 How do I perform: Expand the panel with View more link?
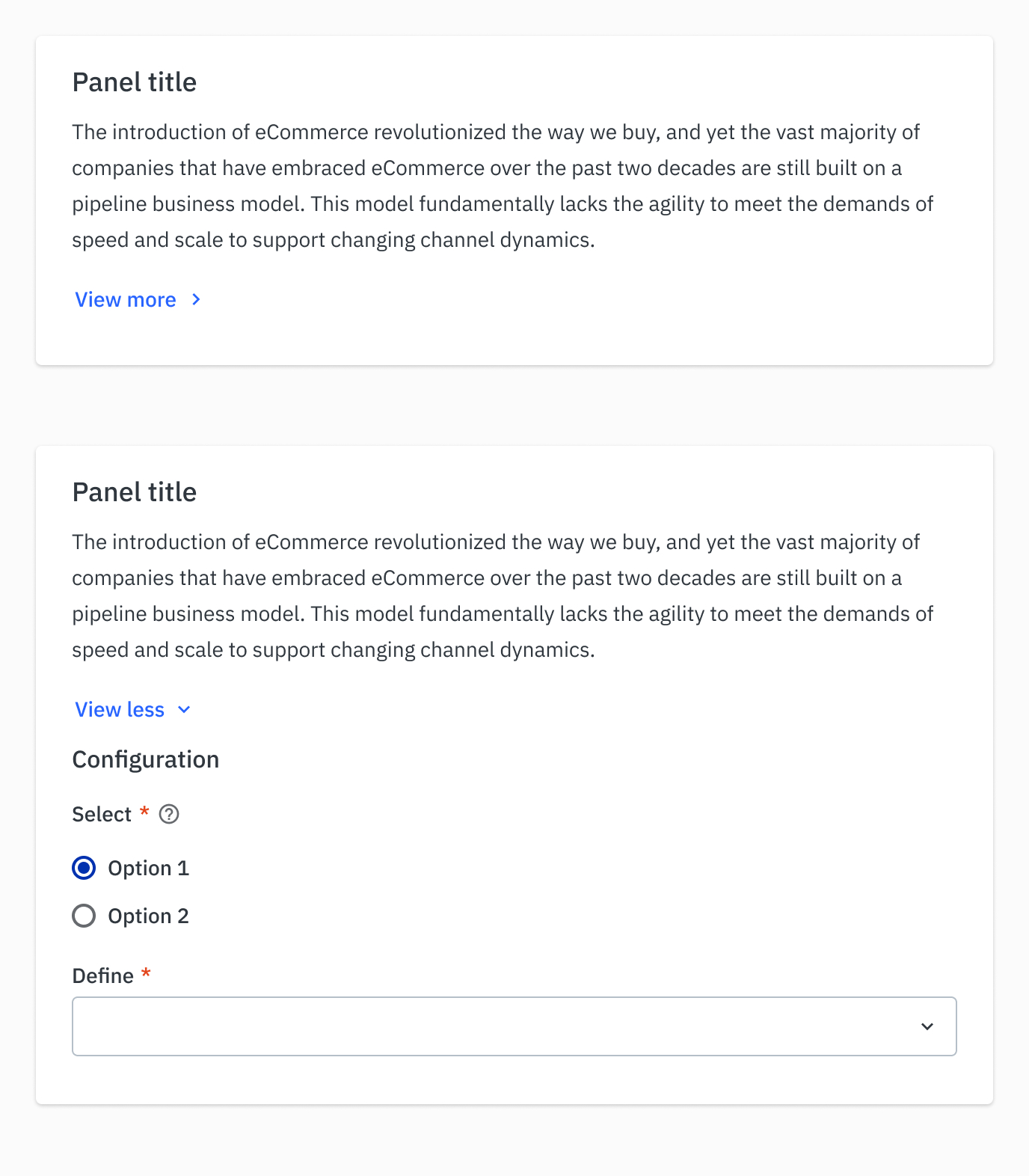tap(126, 300)
